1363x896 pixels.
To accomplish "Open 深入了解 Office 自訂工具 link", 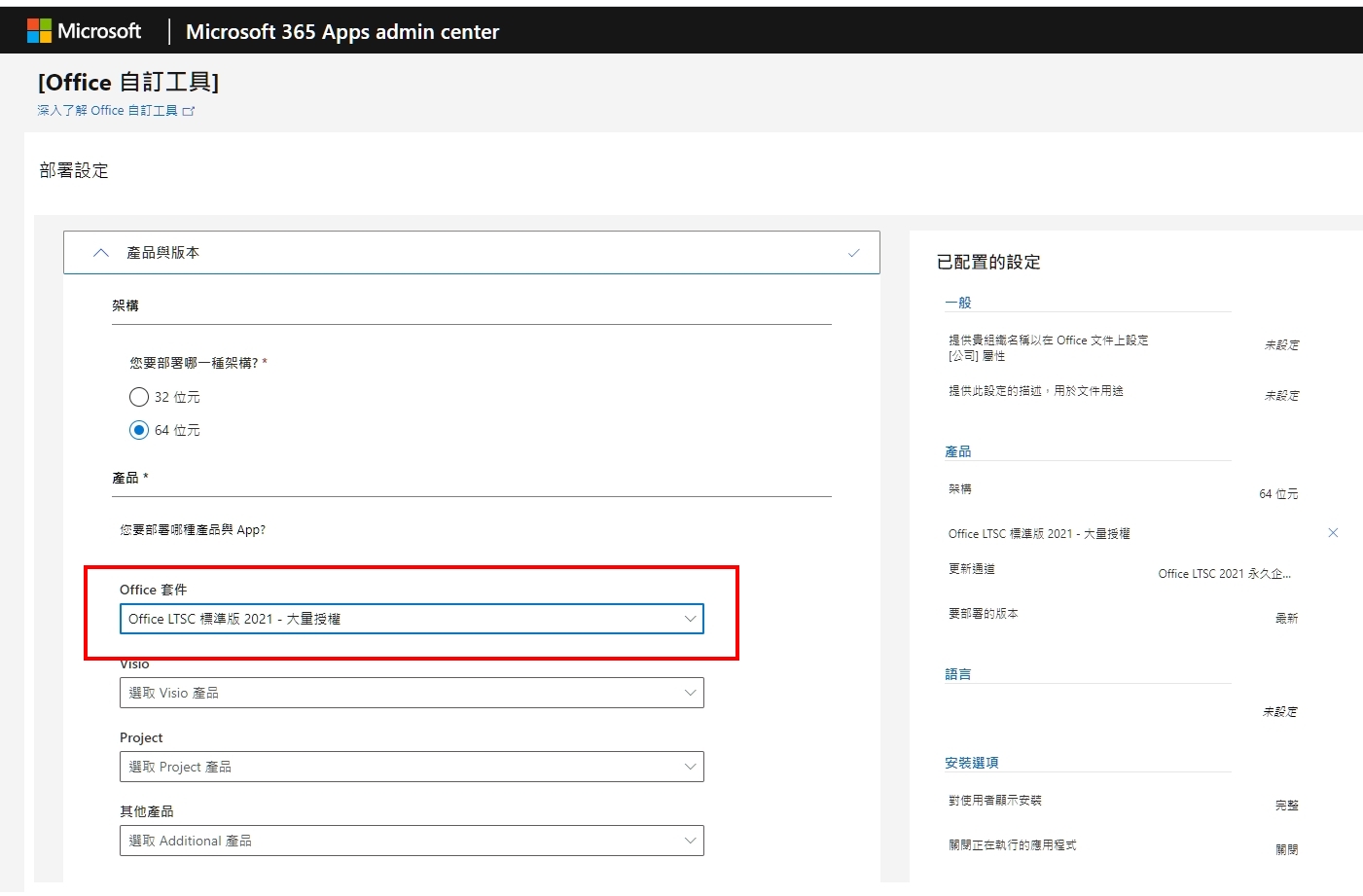I will [x=107, y=111].
